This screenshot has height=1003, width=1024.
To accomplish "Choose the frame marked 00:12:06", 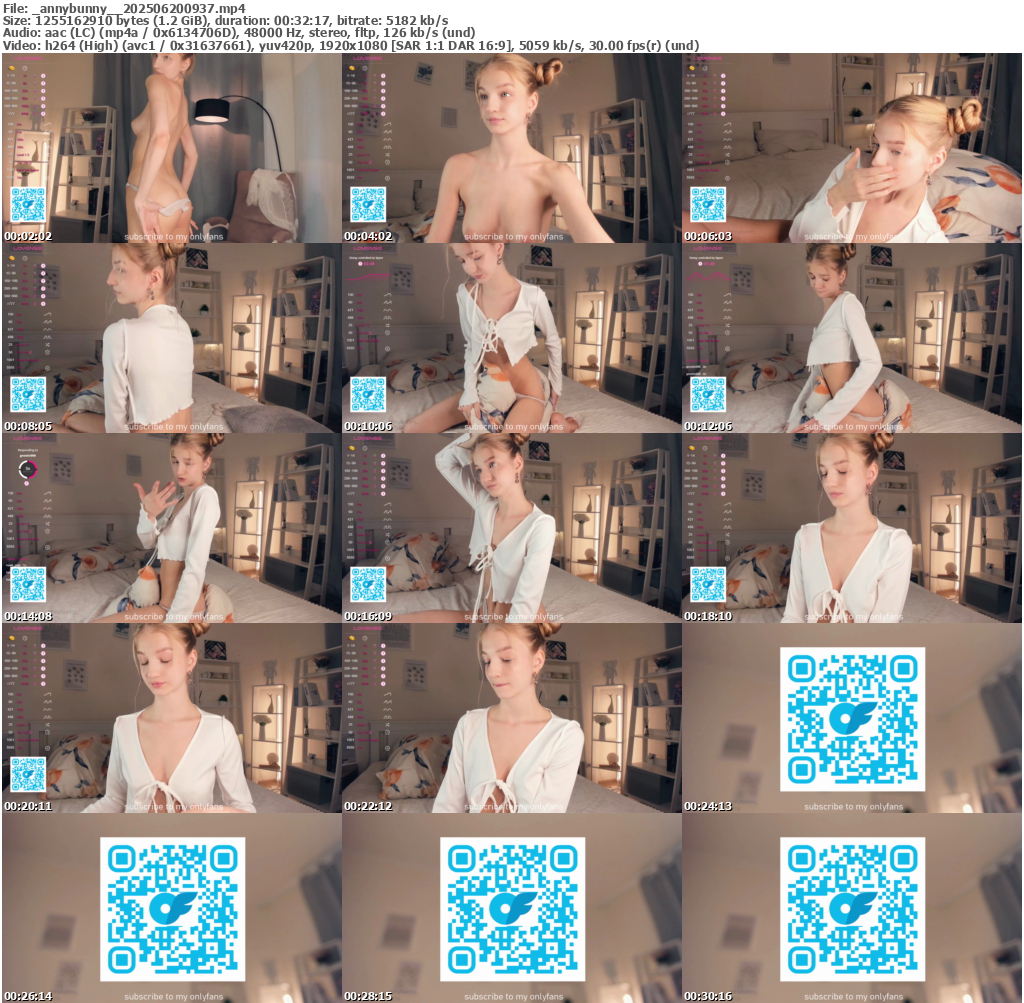I will [x=852, y=338].
